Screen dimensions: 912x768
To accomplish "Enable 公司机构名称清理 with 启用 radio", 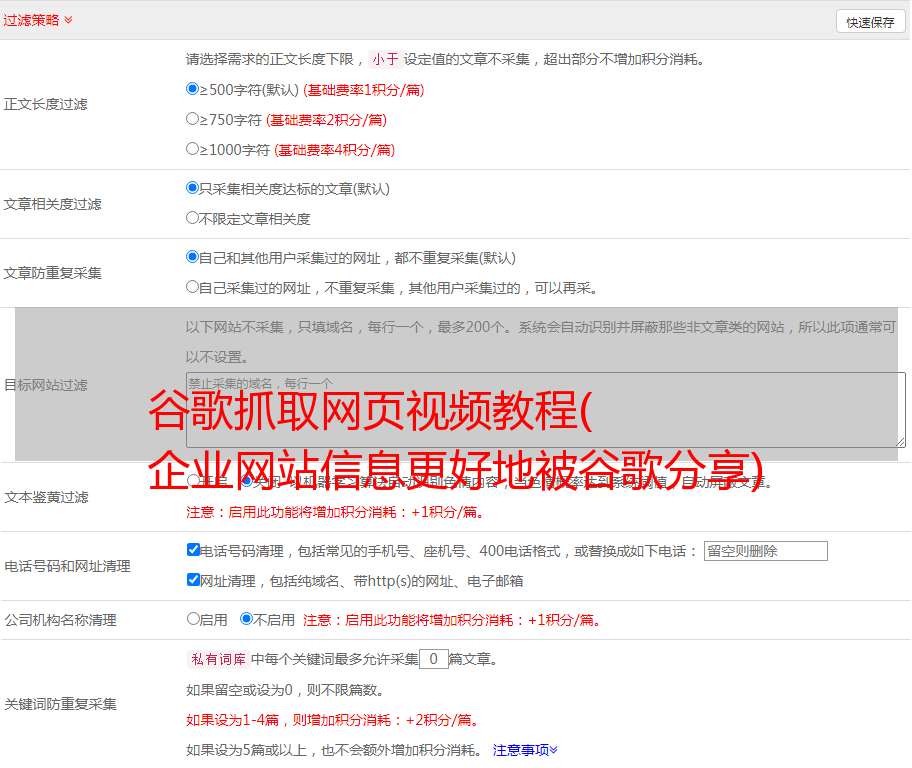I will pyautogui.click(x=193, y=619).
